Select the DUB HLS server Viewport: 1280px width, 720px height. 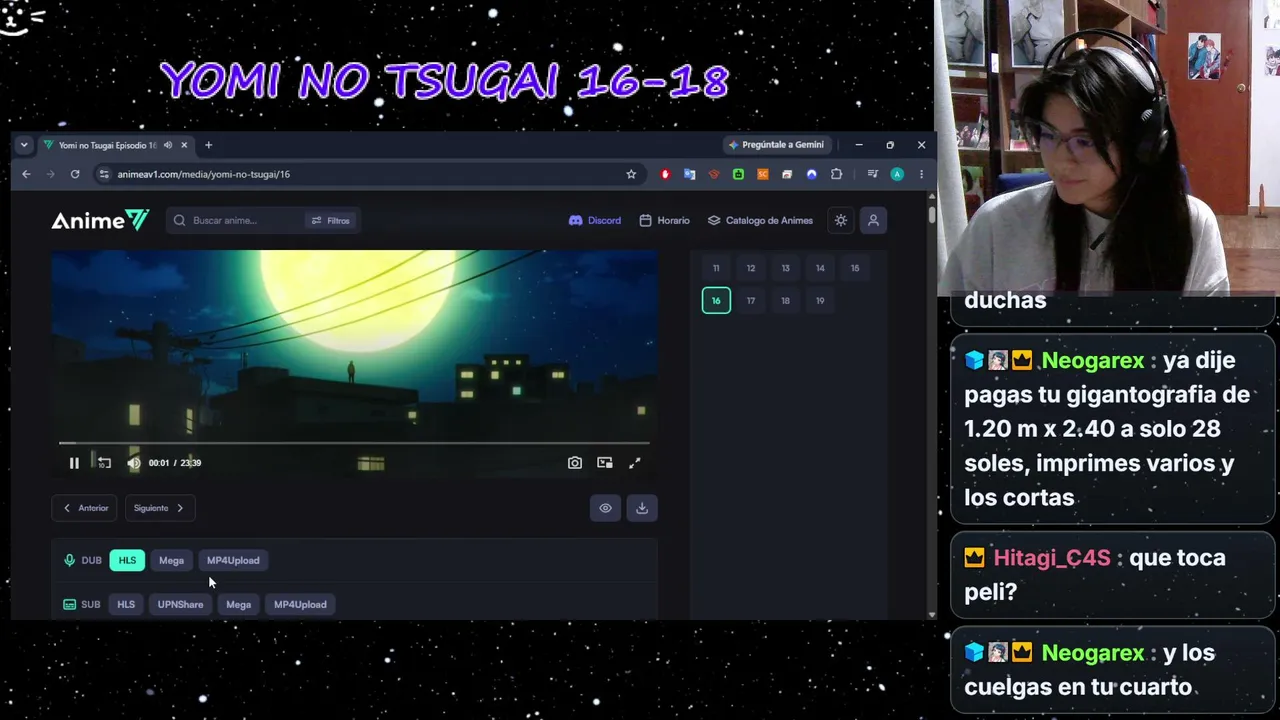click(x=127, y=560)
